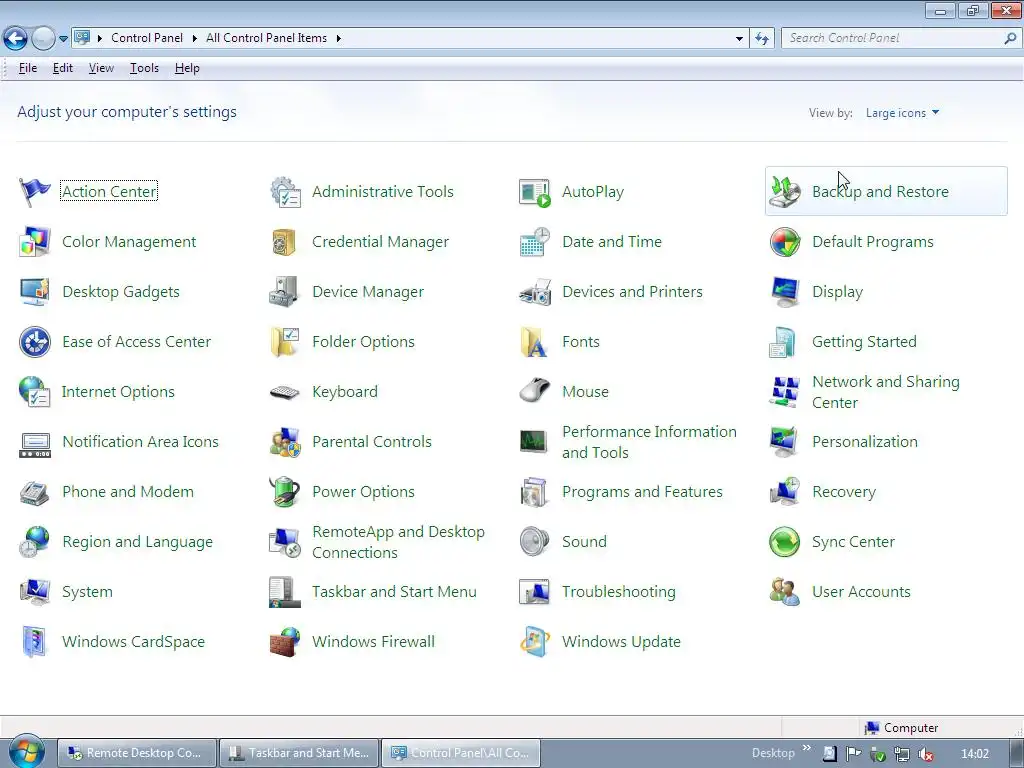Click the Back navigation button
Viewport: 1024px width, 768px height.
16,39
